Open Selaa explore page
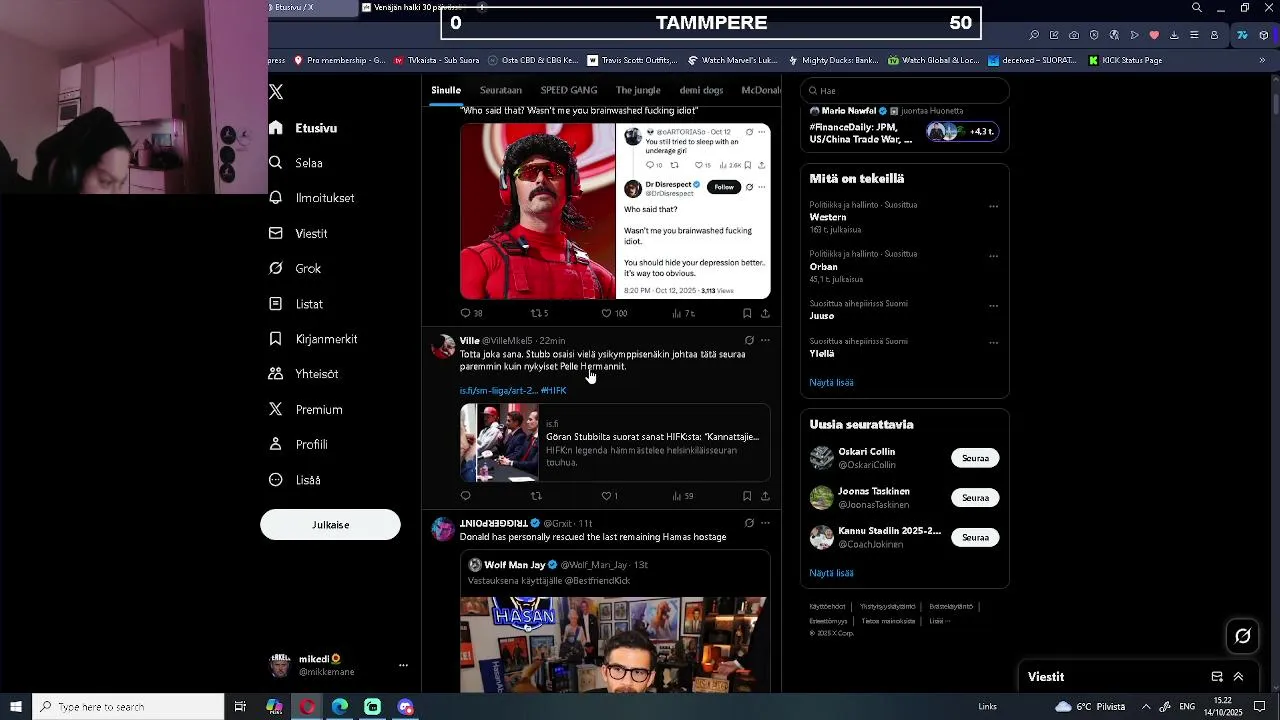This screenshot has width=1280, height=720. (296, 163)
